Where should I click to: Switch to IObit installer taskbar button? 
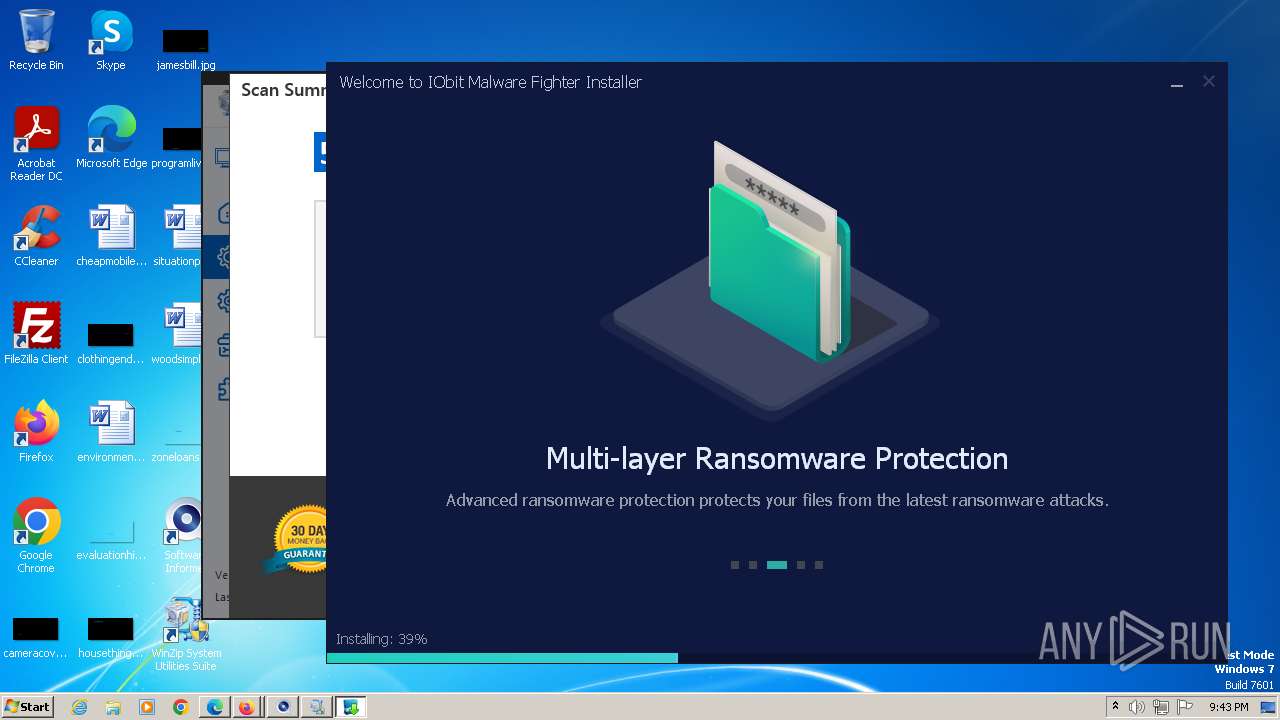(x=351, y=707)
